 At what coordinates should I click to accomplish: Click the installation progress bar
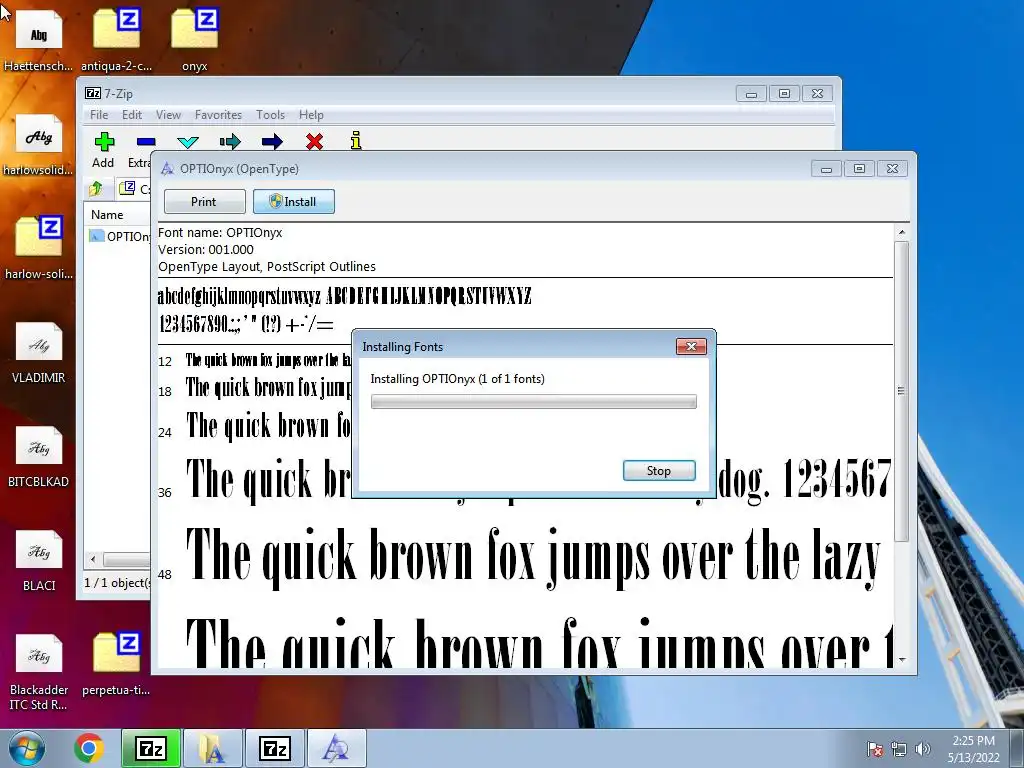pyautogui.click(x=534, y=401)
